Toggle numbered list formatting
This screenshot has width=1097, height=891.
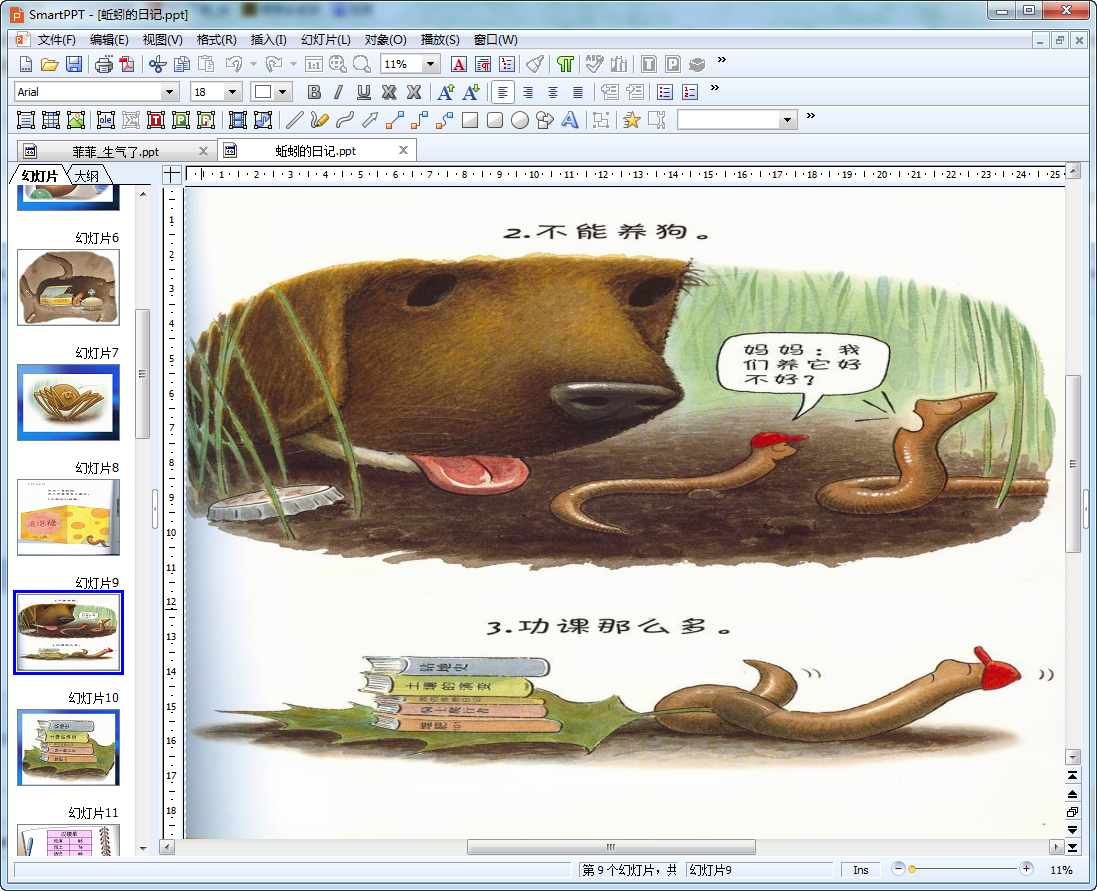click(690, 92)
